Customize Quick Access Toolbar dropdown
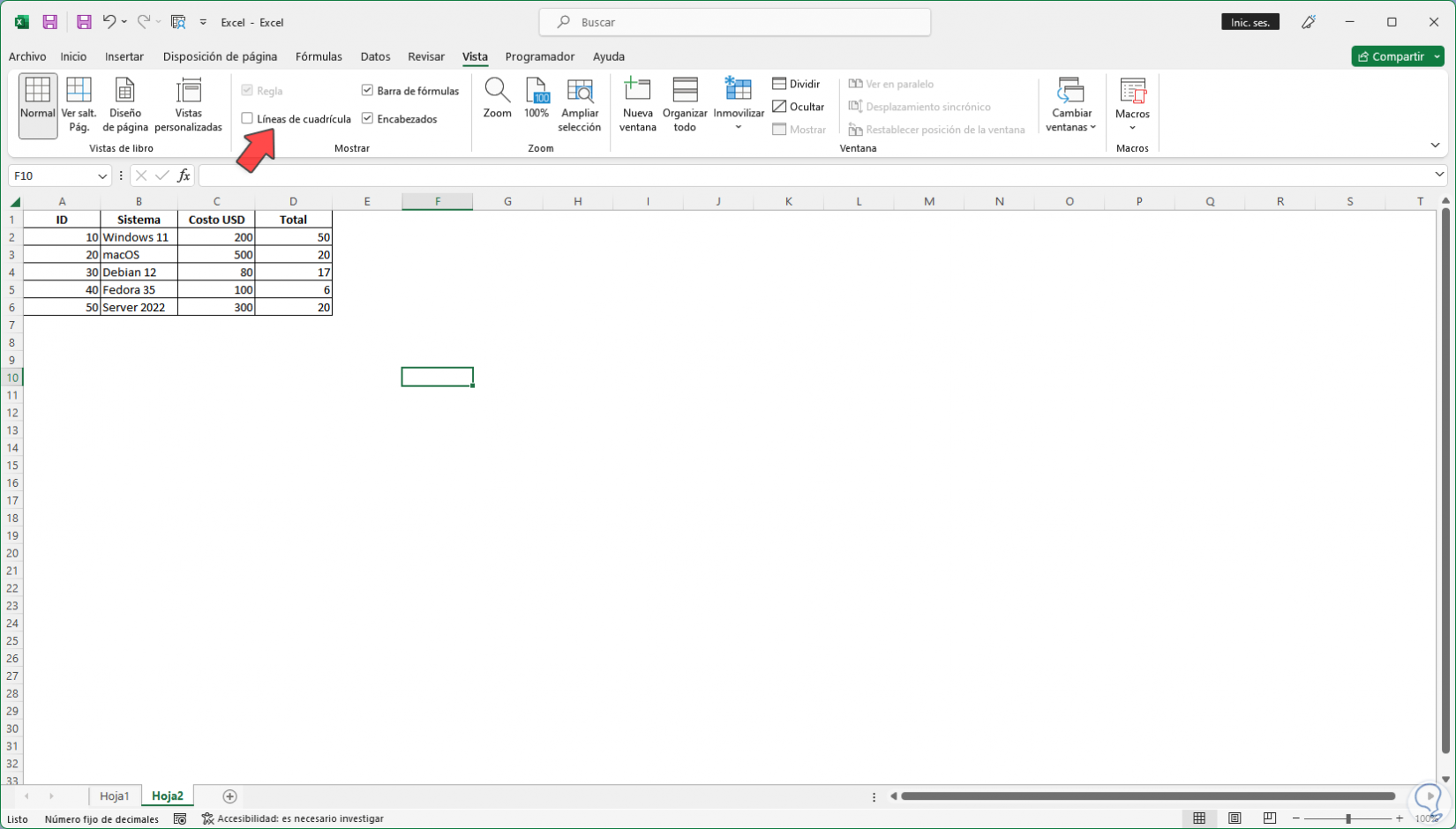This screenshot has width=1456, height=829. [x=203, y=22]
